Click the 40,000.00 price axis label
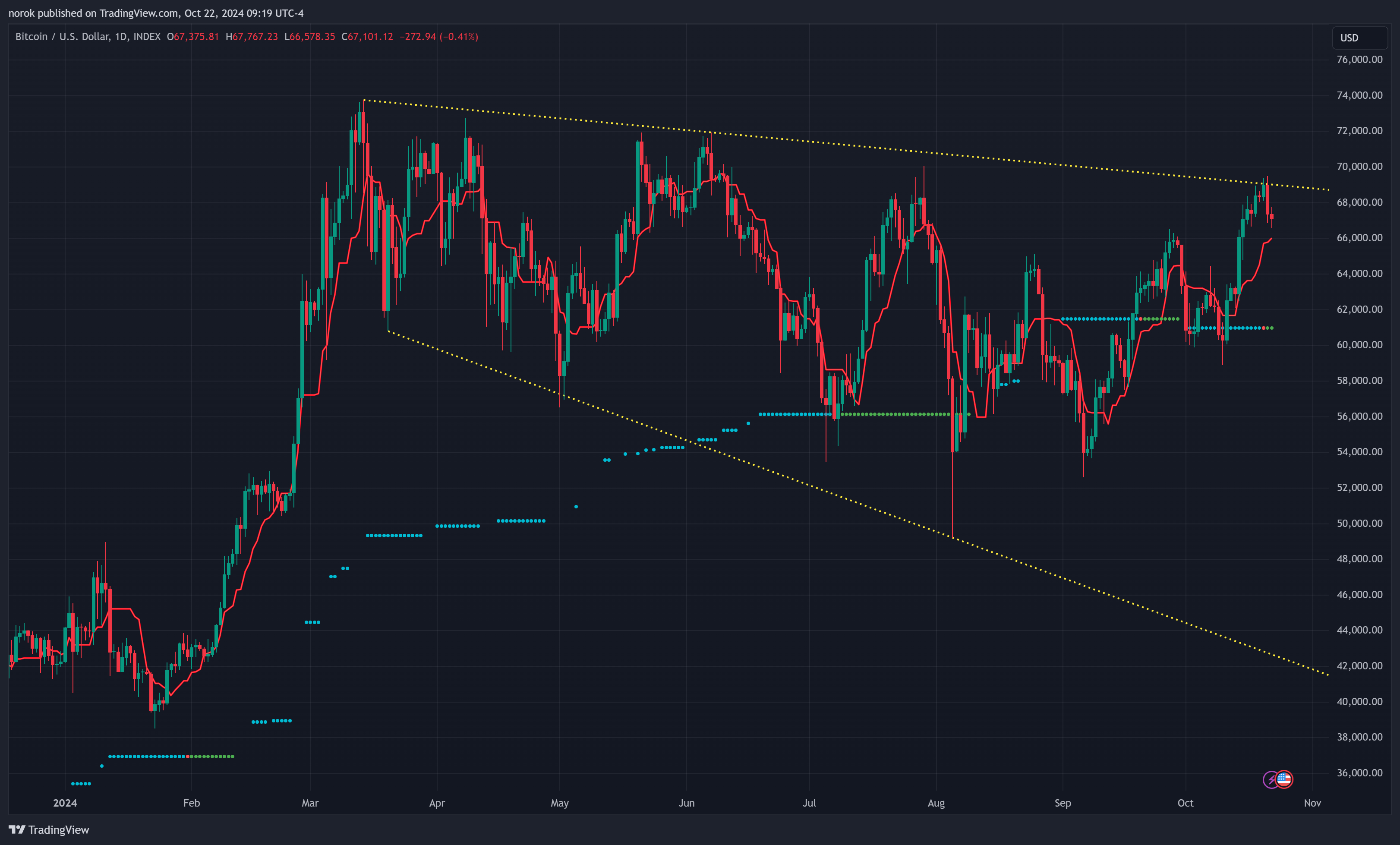1400x845 pixels. point(1360,702)
